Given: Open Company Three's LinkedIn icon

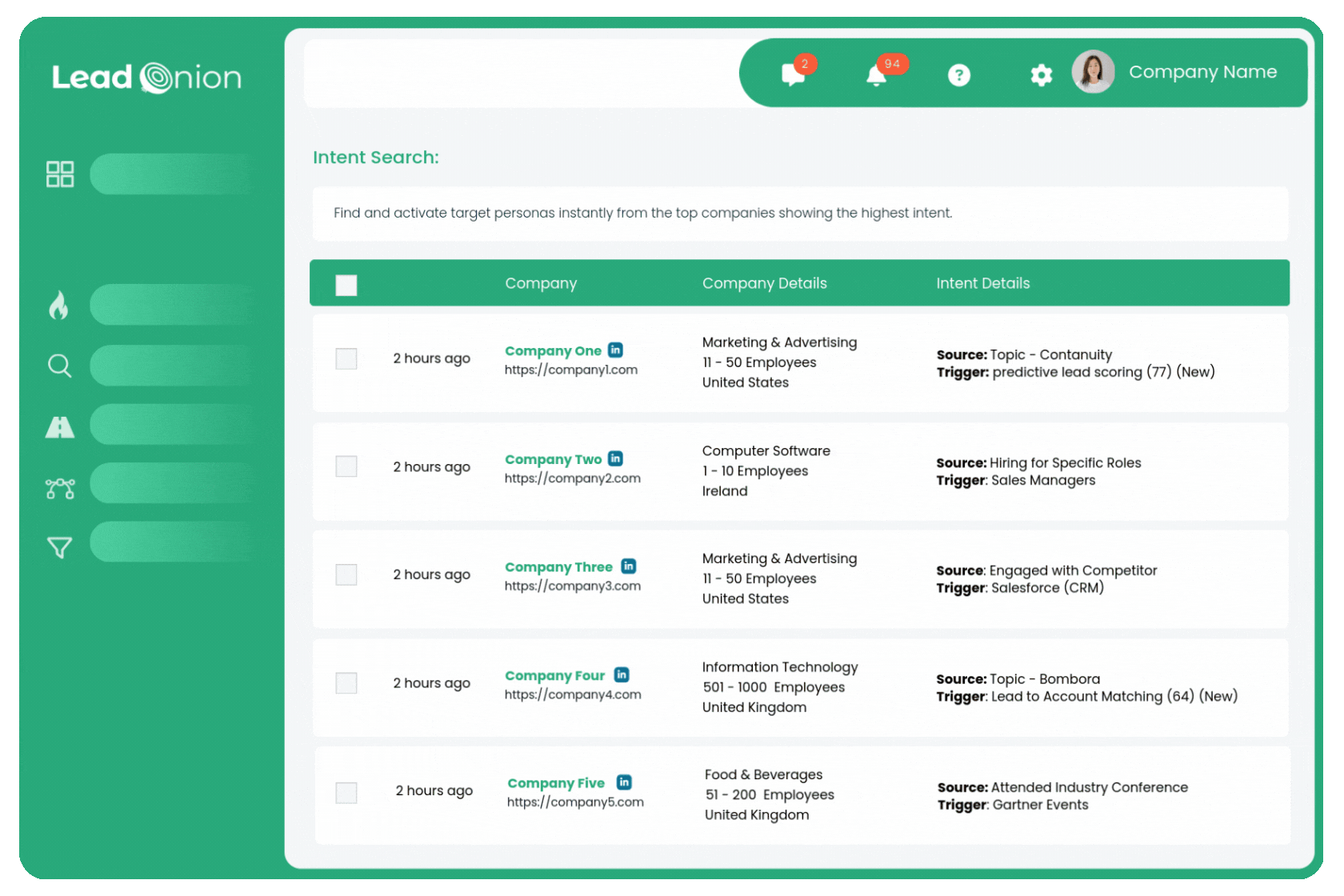Looking at the screenshot, I should 629,566.
